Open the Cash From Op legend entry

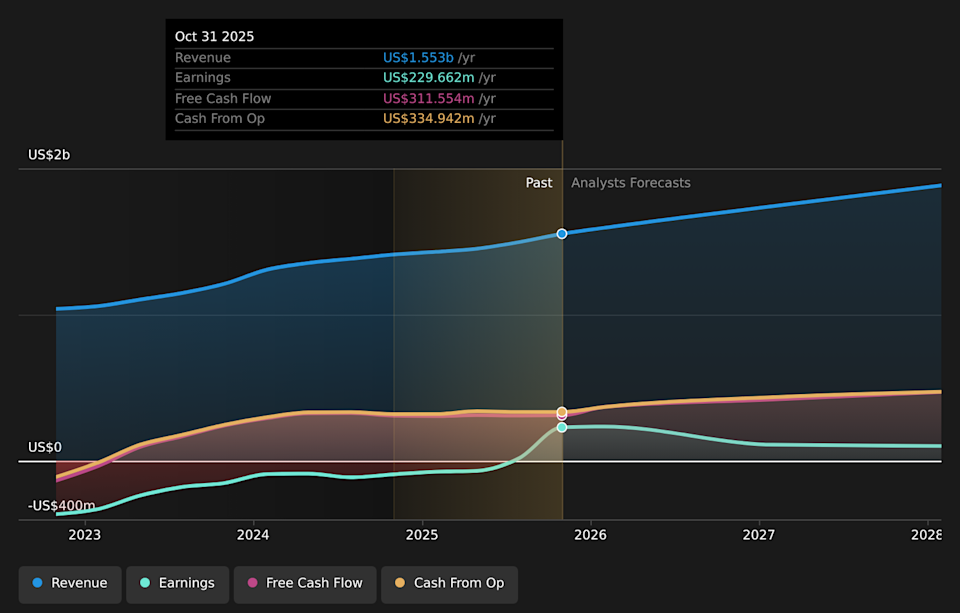tap(449, 583)
